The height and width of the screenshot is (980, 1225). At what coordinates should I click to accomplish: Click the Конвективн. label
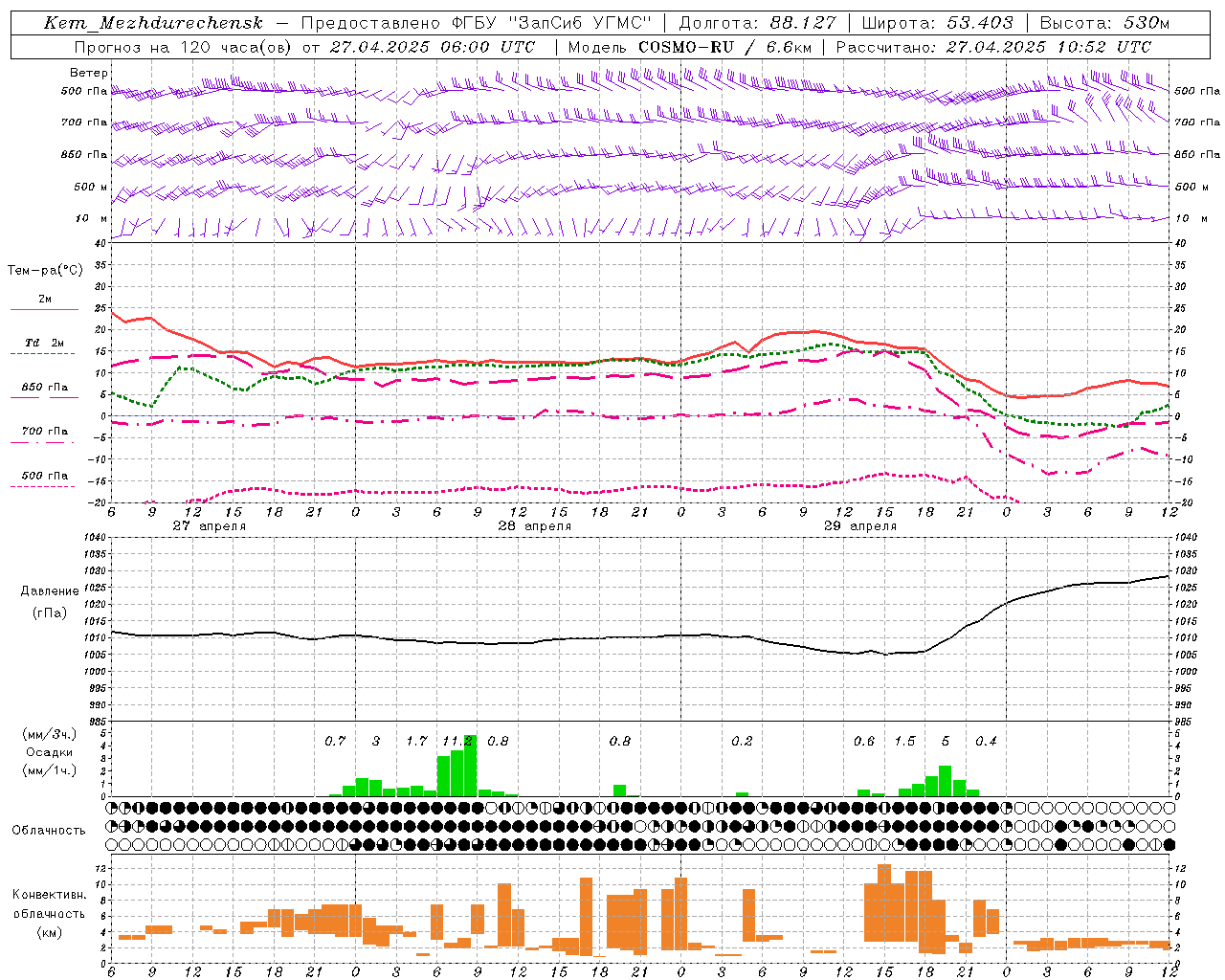click(x=49, y=895)
